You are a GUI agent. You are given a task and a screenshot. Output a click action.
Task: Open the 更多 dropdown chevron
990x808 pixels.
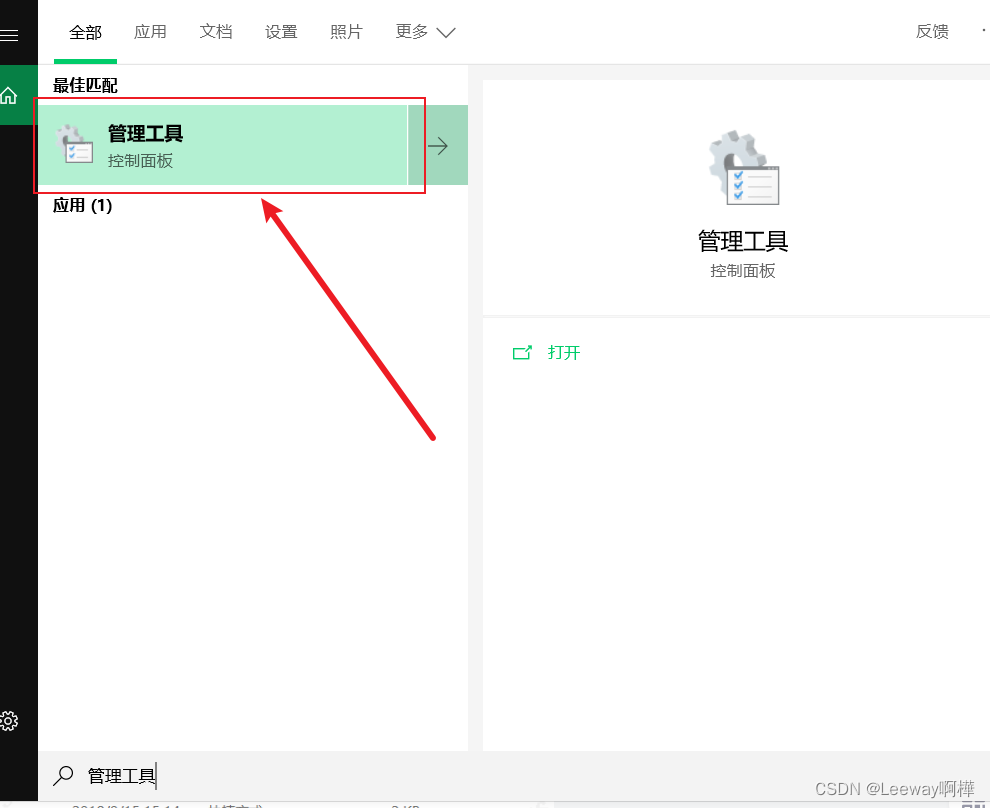[447, 32]
